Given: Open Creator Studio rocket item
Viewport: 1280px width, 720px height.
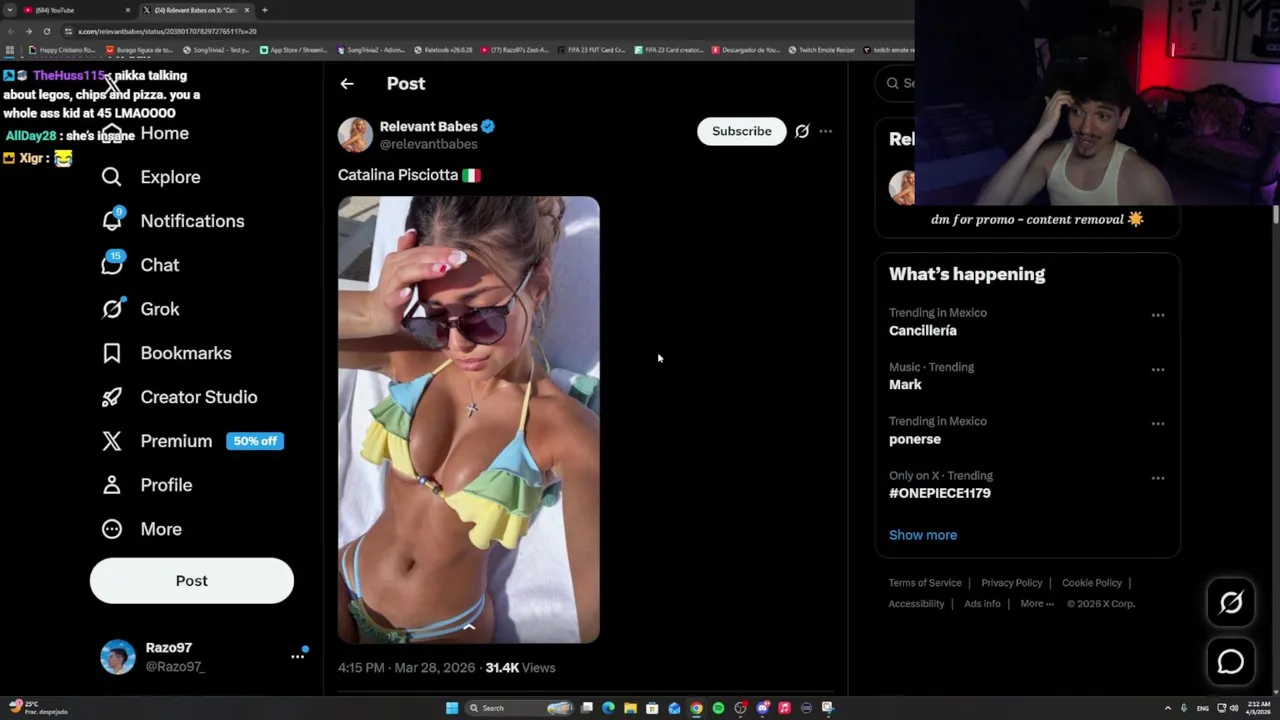Looking at the screenshot, I should [179, 397].
